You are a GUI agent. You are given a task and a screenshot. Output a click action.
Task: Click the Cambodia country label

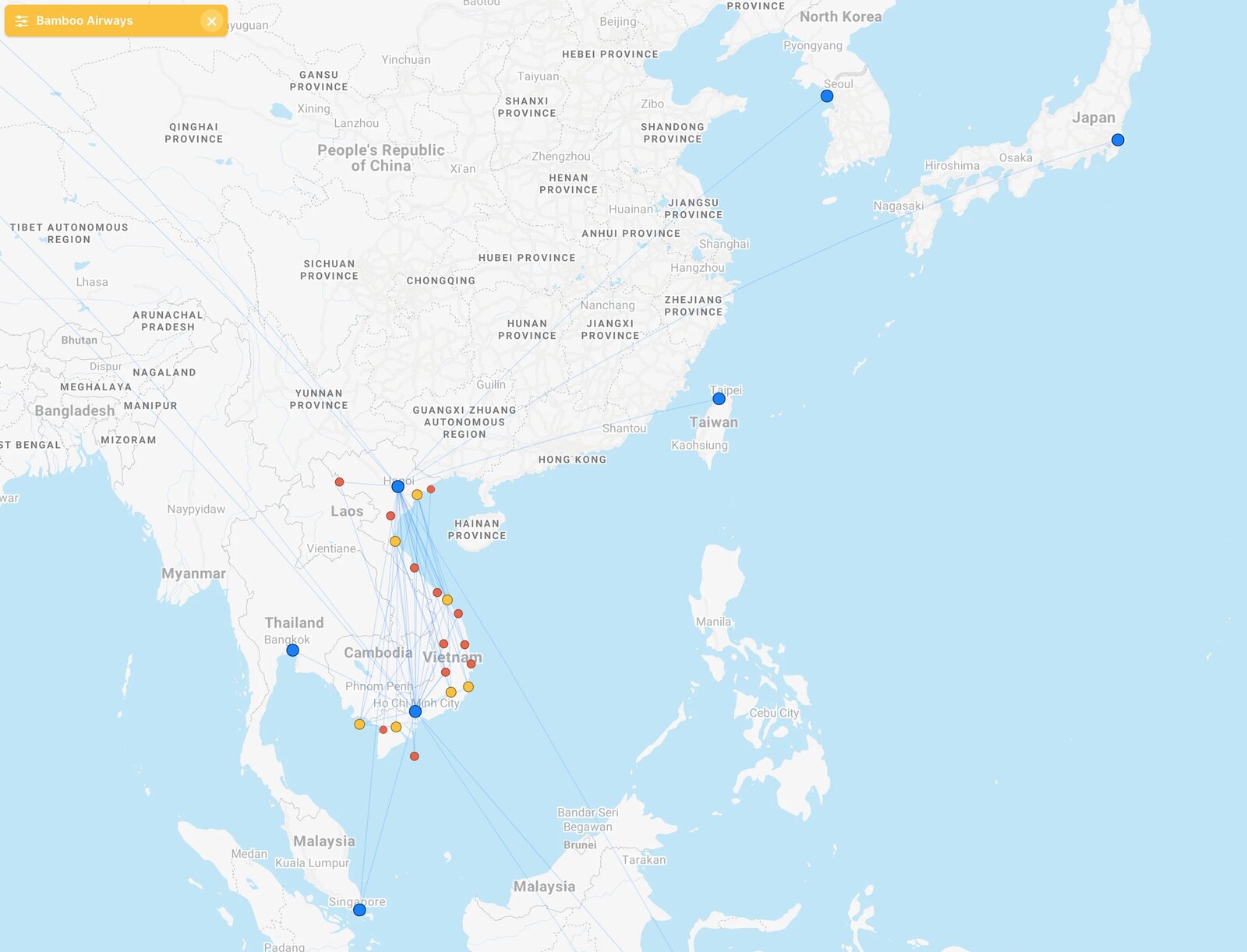click(x=378, y=653)
